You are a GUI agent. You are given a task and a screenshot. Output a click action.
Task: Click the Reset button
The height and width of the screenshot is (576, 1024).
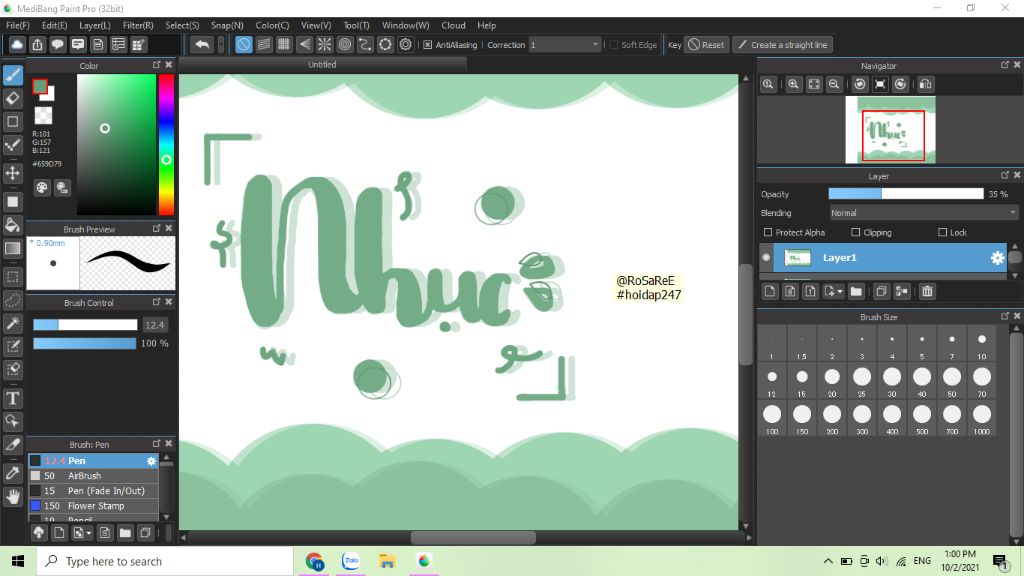coord(706,45)
